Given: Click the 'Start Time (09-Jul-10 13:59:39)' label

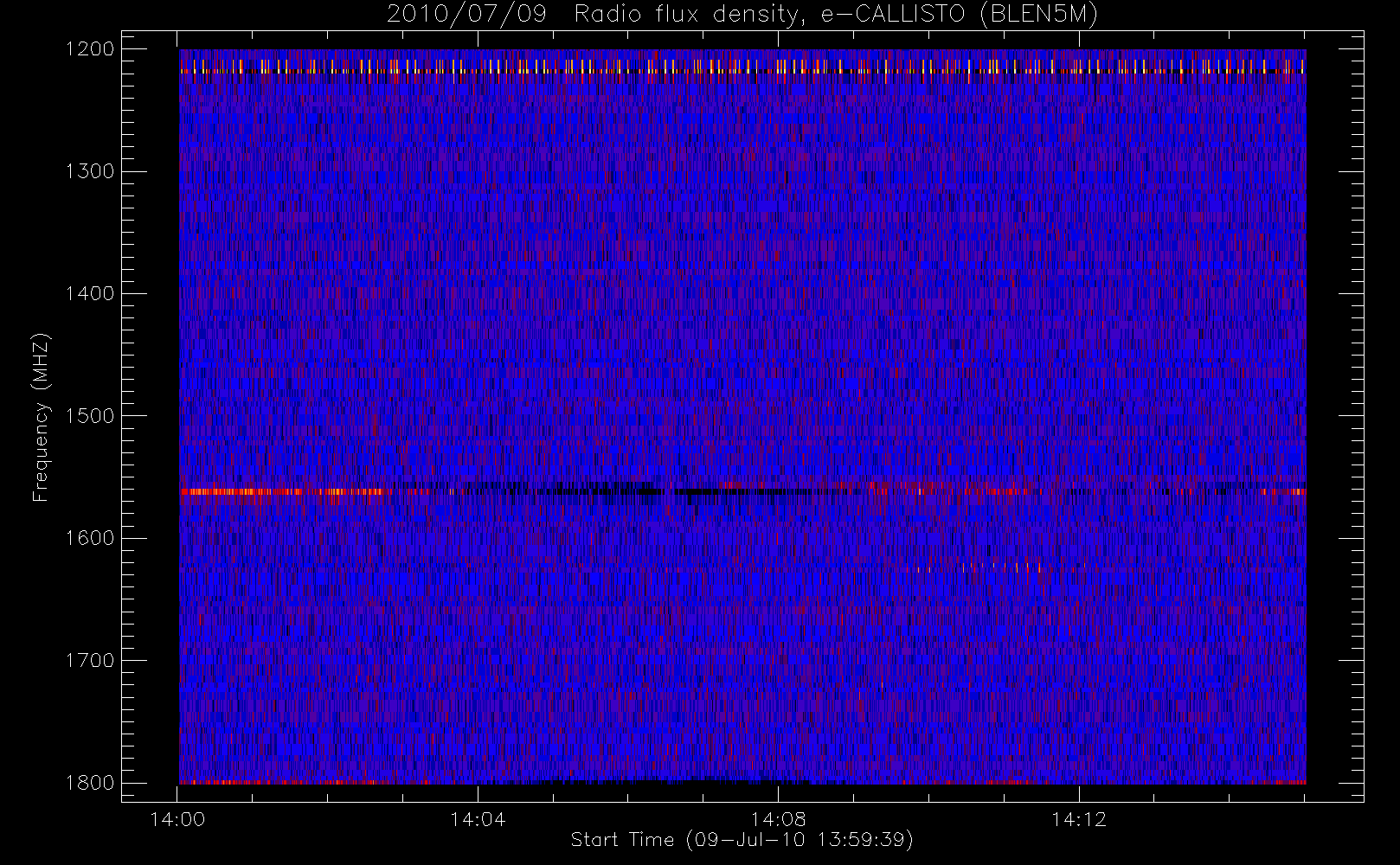Looking at the screenshot, I should tap(742, 840).
